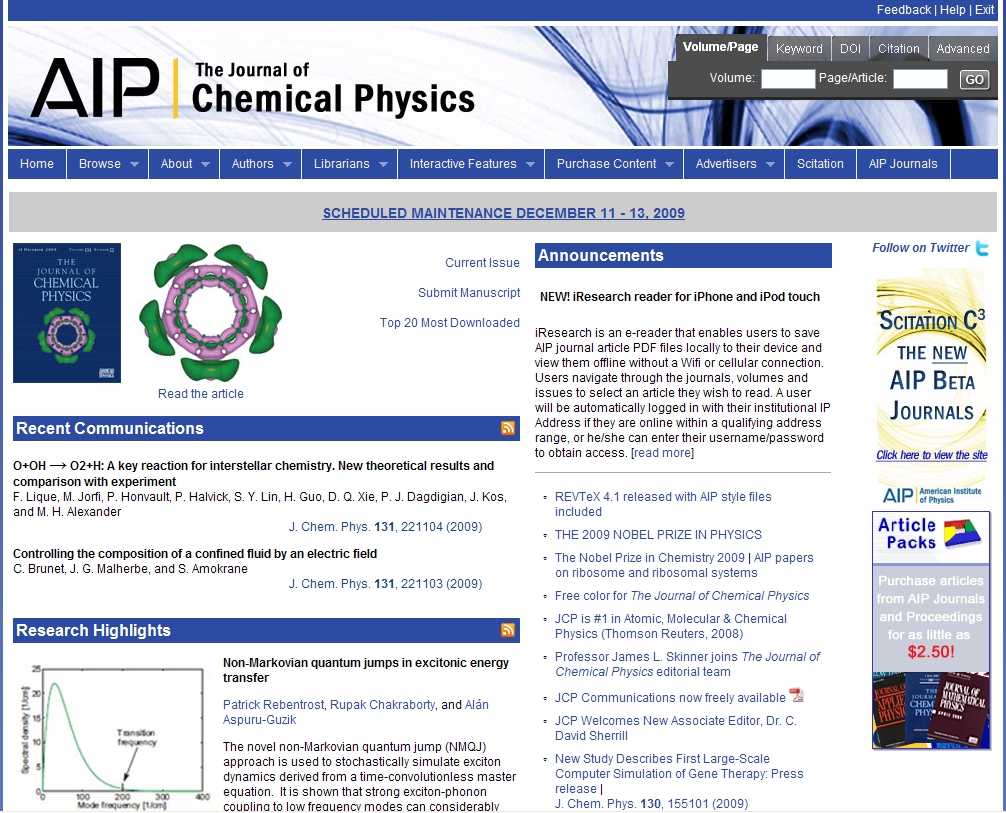Image resolution: width=1006 pixels, height=813 pixels.
Task: Click the Twitter bird icon
Action: (x=982, y=248)
